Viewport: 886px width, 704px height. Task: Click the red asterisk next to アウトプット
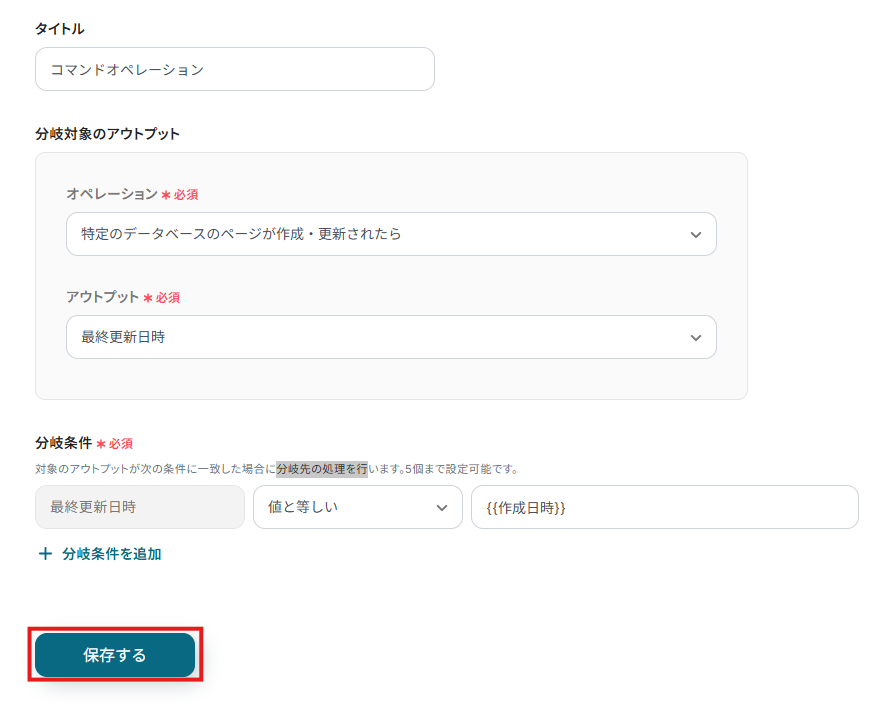pyautogui.click(x=148, y=298)
